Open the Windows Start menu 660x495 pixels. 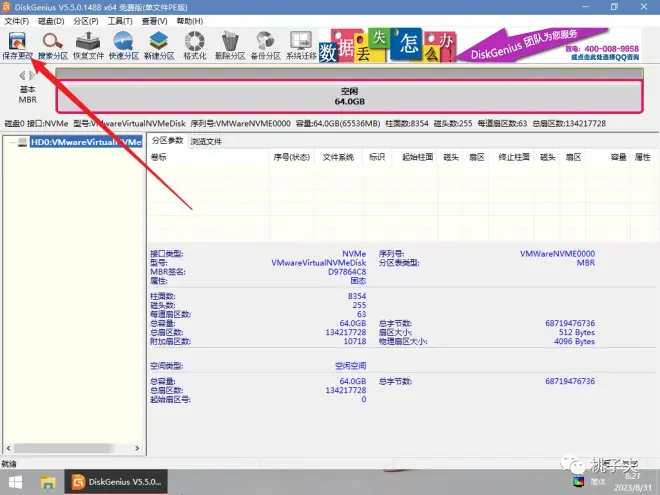click(x=15, y=482)
